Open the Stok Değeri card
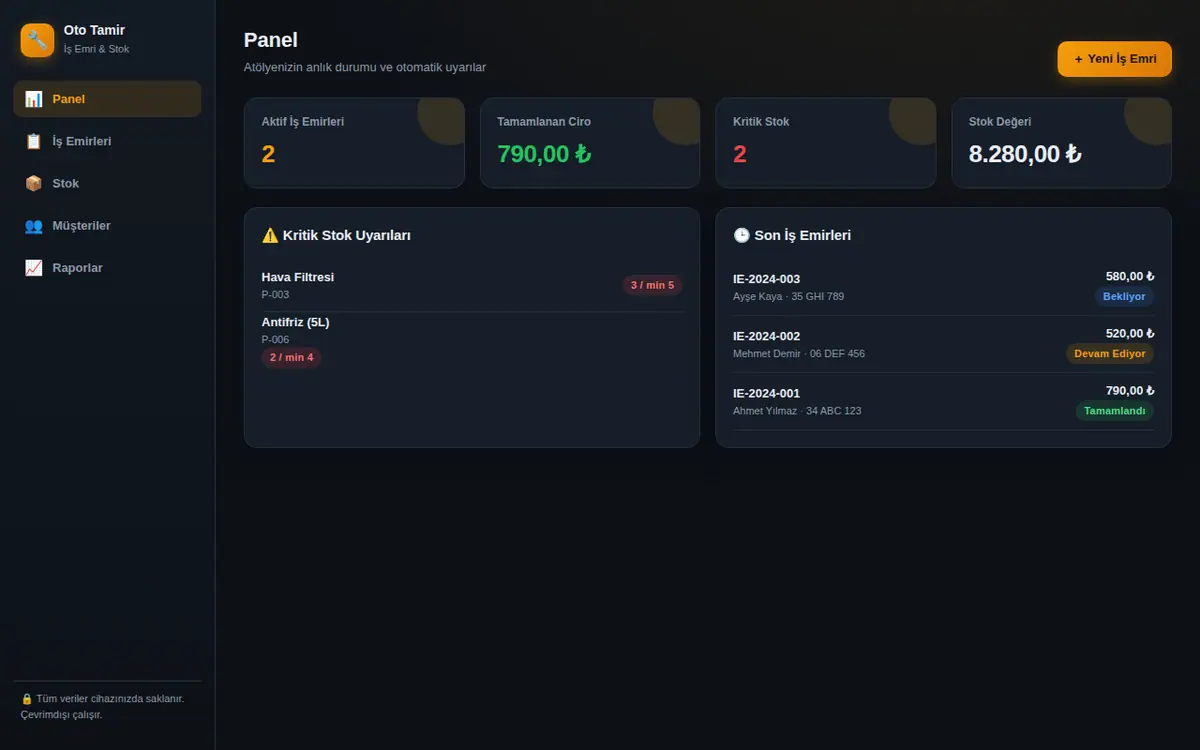1200x750 pixels. coord(1061,143)
